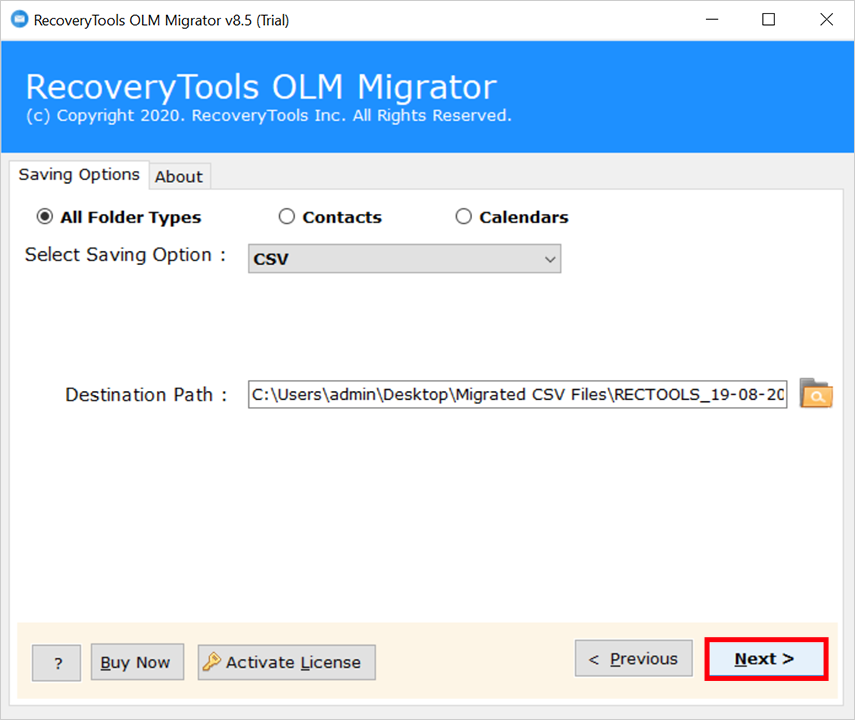Click the Buy Now button
The height and width of the screenshot is (720, 855).
coord(137,662)
